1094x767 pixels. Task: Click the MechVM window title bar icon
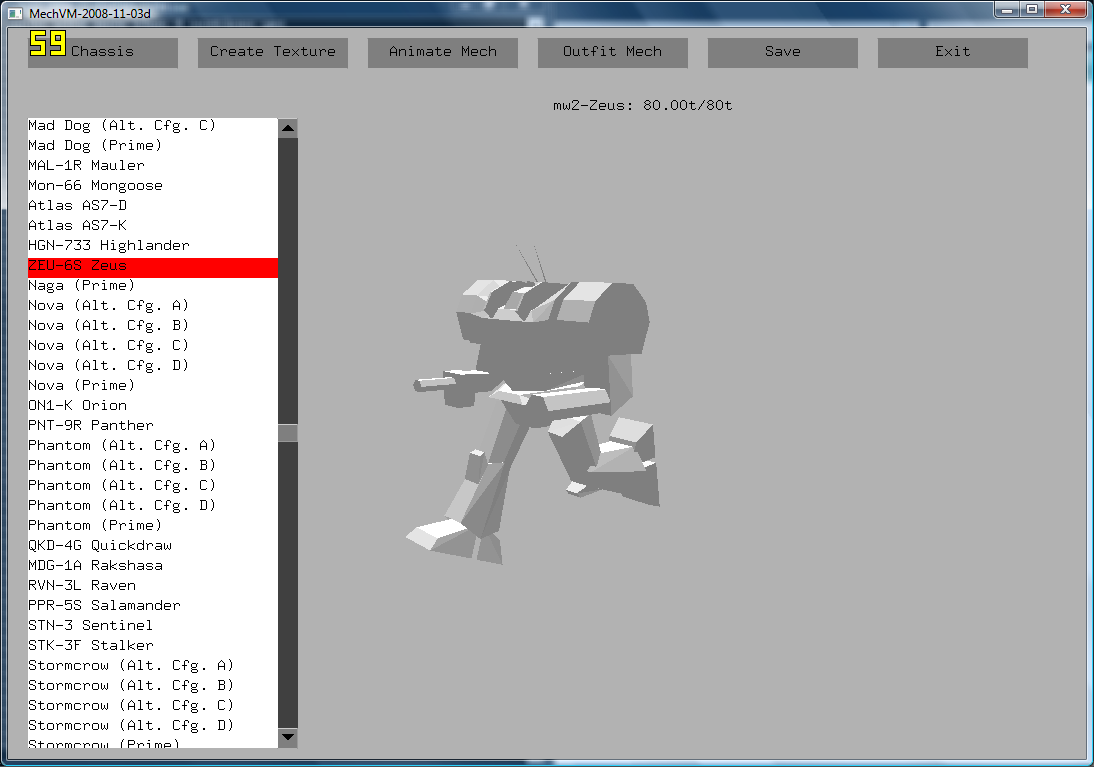(15, 10)
